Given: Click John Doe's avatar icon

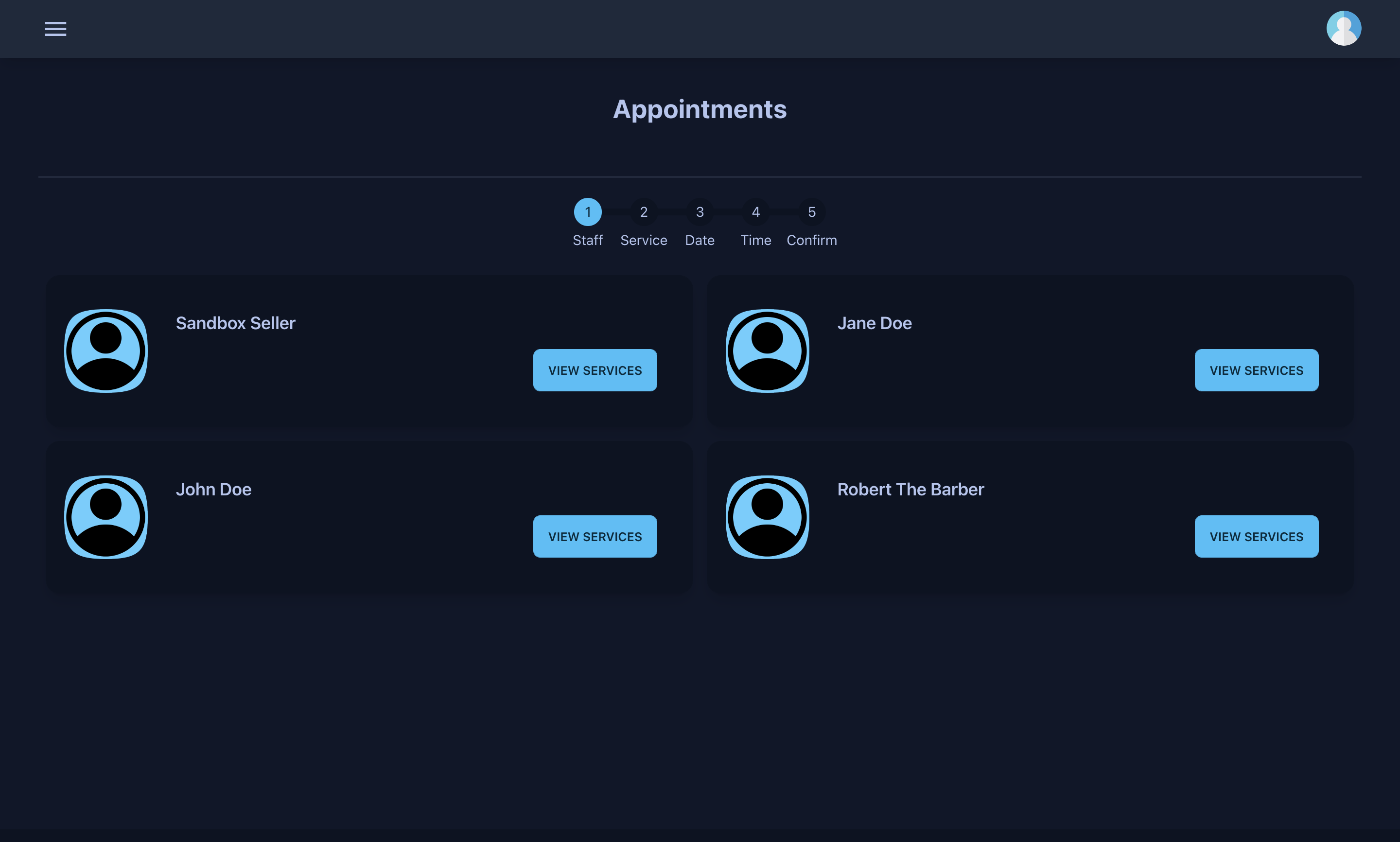Looking at the screenshot, I should pos(106,517).
